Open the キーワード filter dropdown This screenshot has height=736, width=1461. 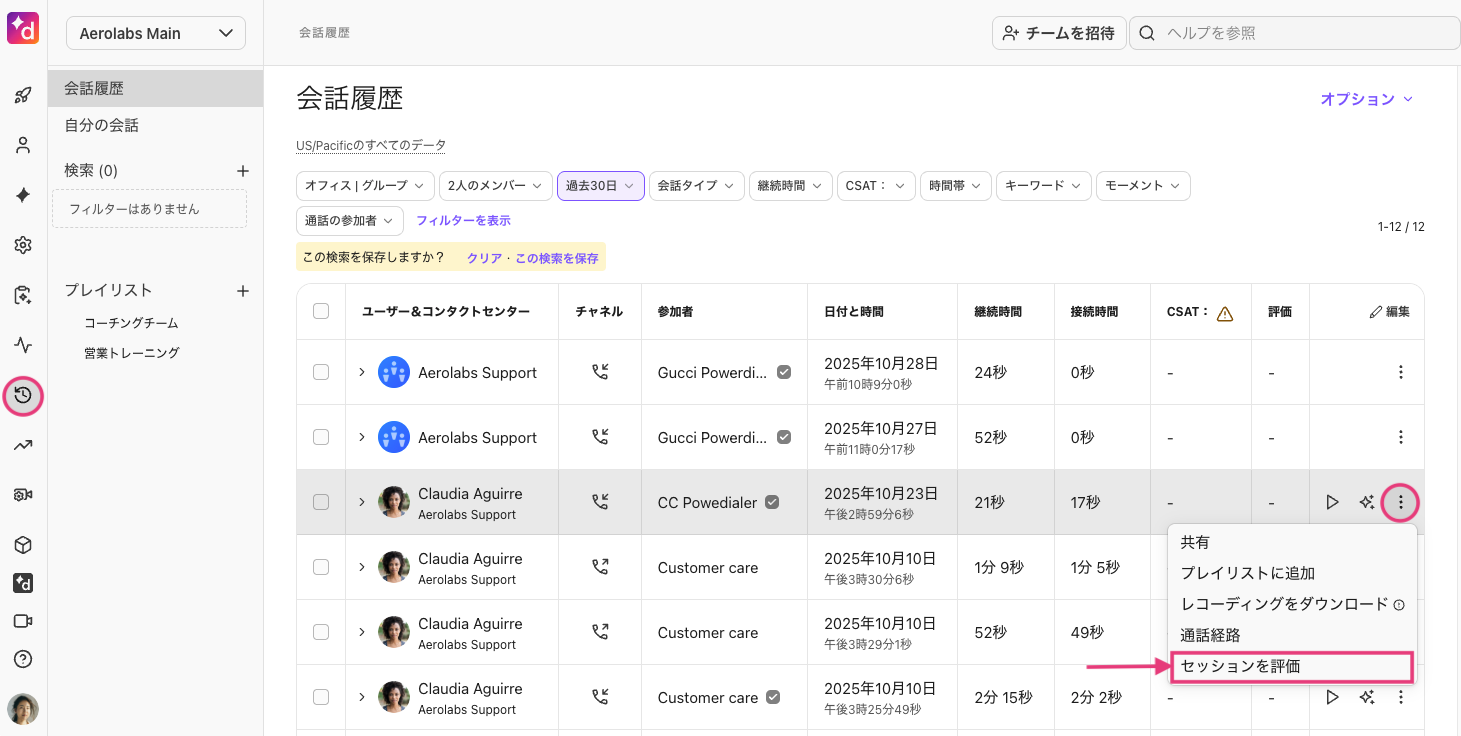[1043, 186]
